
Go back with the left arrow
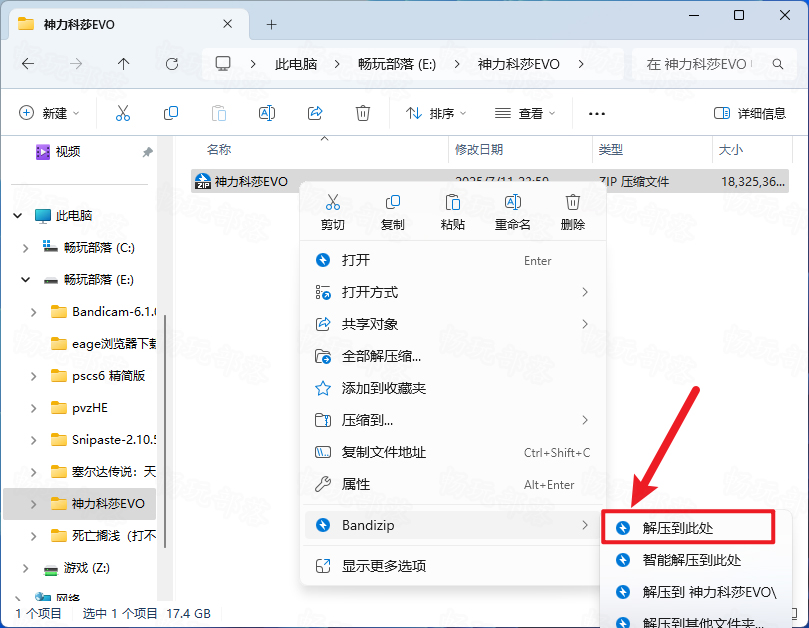click(x=28, y=64)
